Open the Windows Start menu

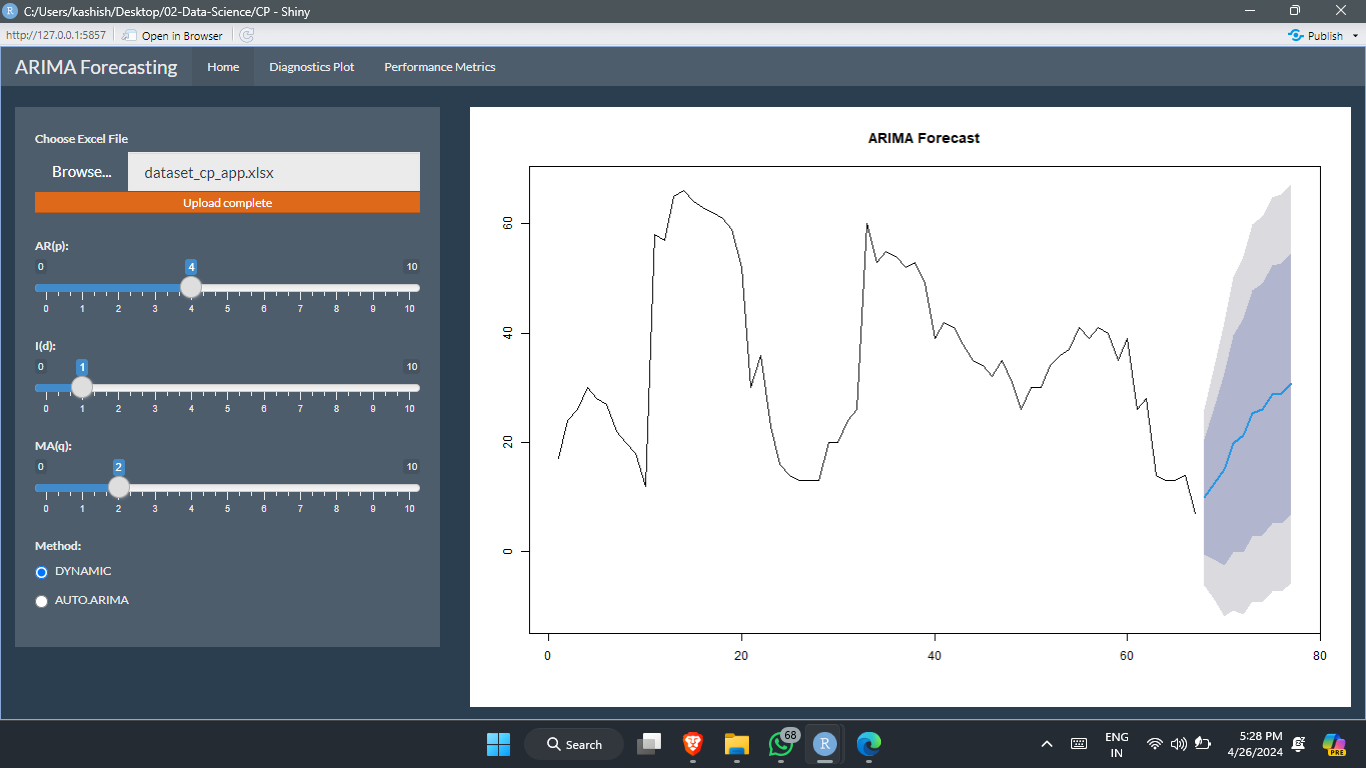coord(498,744)
